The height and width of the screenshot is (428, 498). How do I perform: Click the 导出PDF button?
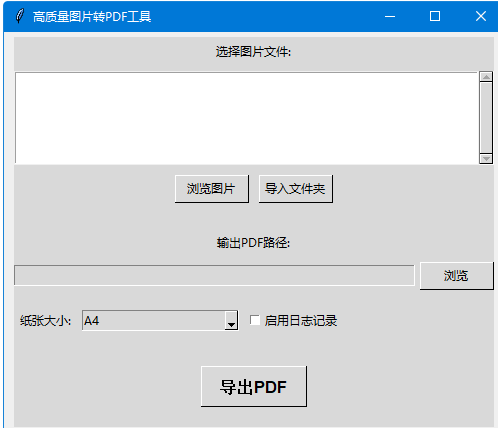coord(254,386)
